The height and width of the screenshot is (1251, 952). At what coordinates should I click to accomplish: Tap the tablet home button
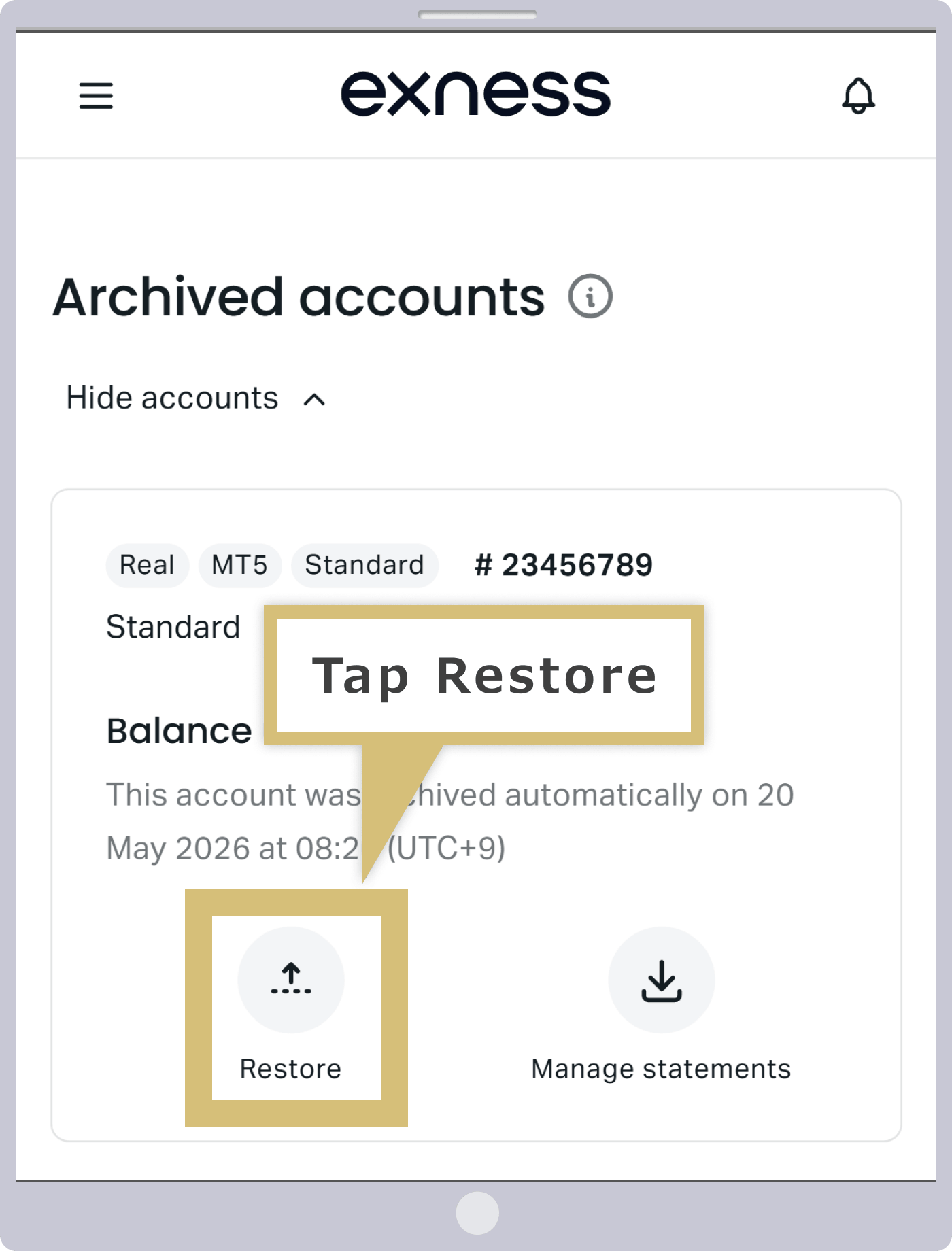point(477,1213)
